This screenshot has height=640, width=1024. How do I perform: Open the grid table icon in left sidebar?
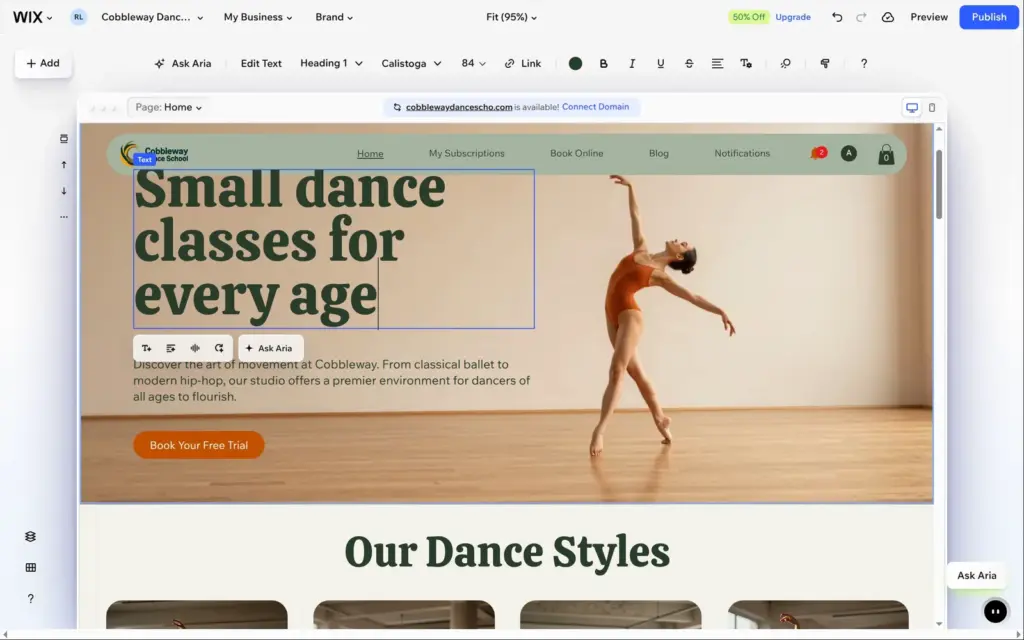click(30, 568)
